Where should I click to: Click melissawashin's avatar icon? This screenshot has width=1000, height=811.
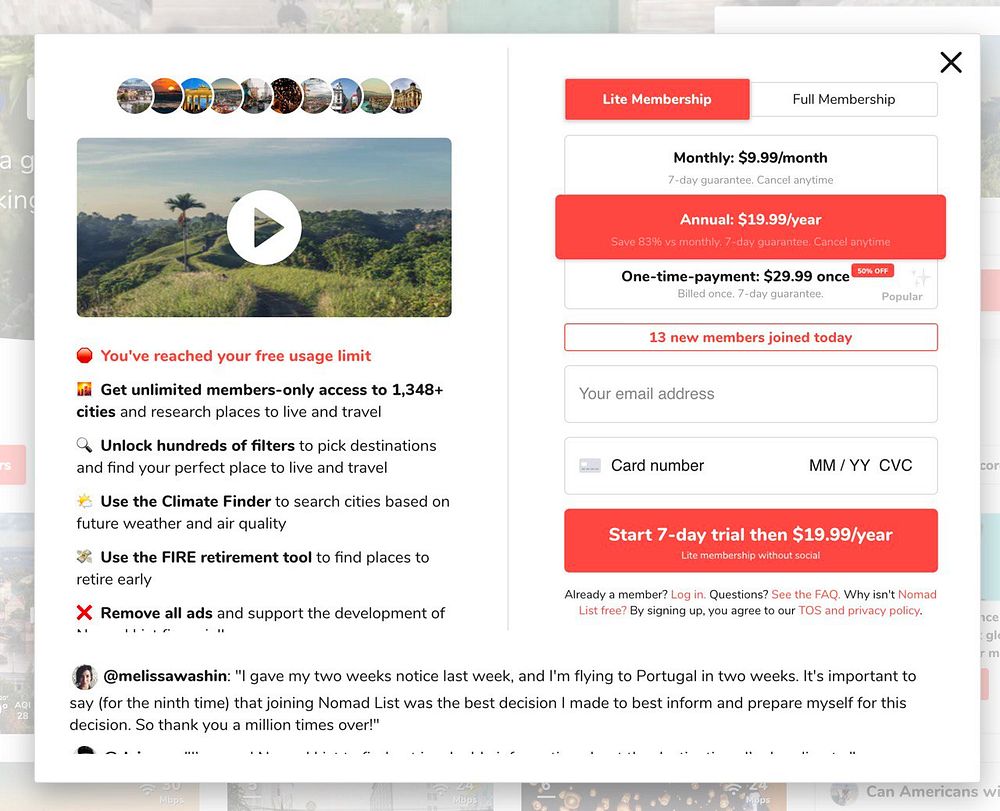click(84, 677)
